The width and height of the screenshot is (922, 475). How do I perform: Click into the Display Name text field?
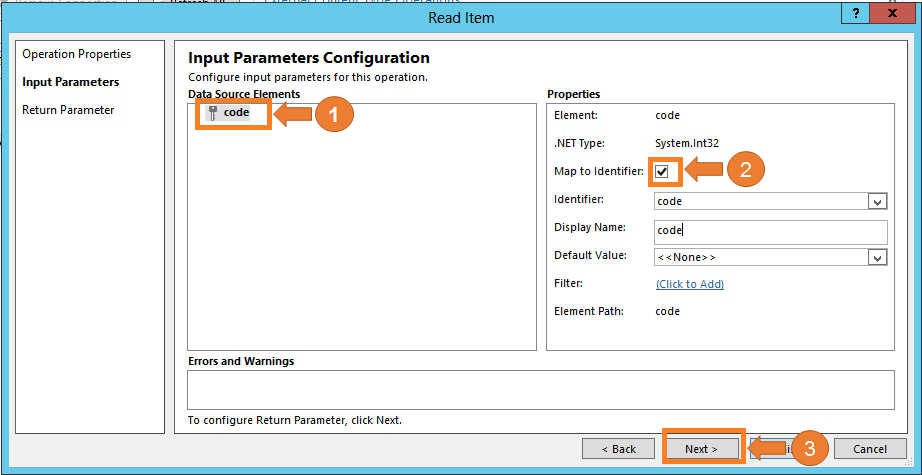pos(770,231)
